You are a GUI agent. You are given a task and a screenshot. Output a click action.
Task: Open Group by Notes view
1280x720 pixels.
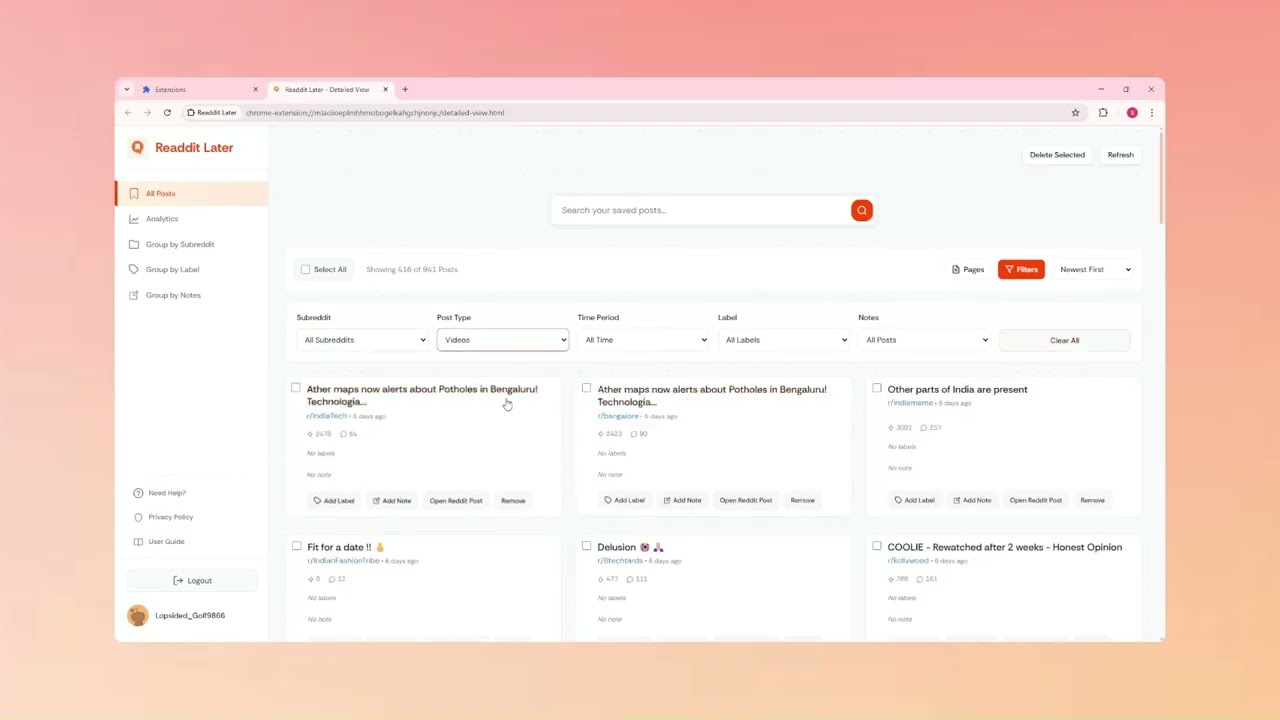(x=192, y=295)
